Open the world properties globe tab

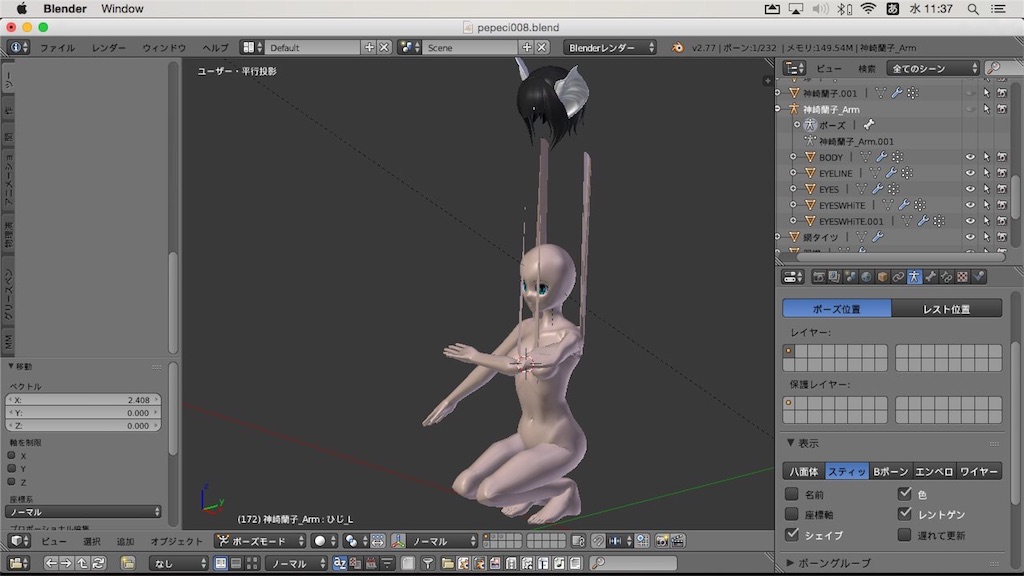point(867,277)
